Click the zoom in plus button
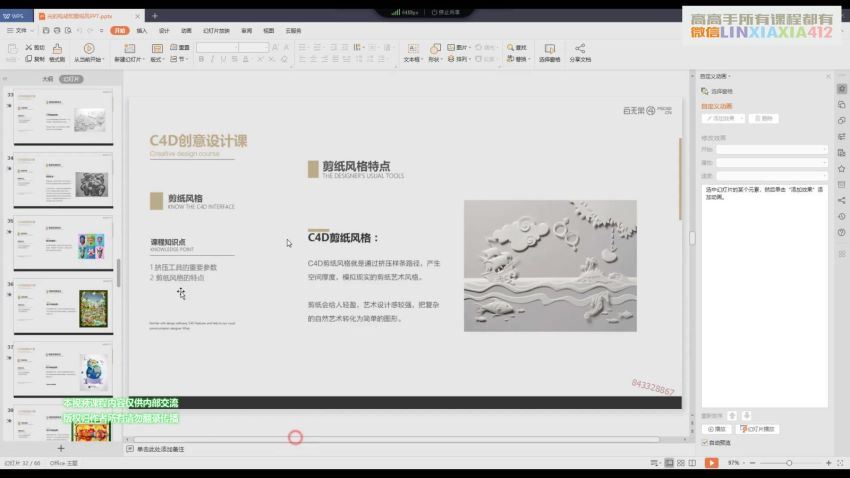The width and height of the screenshot is (850, 478). coord(828,463)
